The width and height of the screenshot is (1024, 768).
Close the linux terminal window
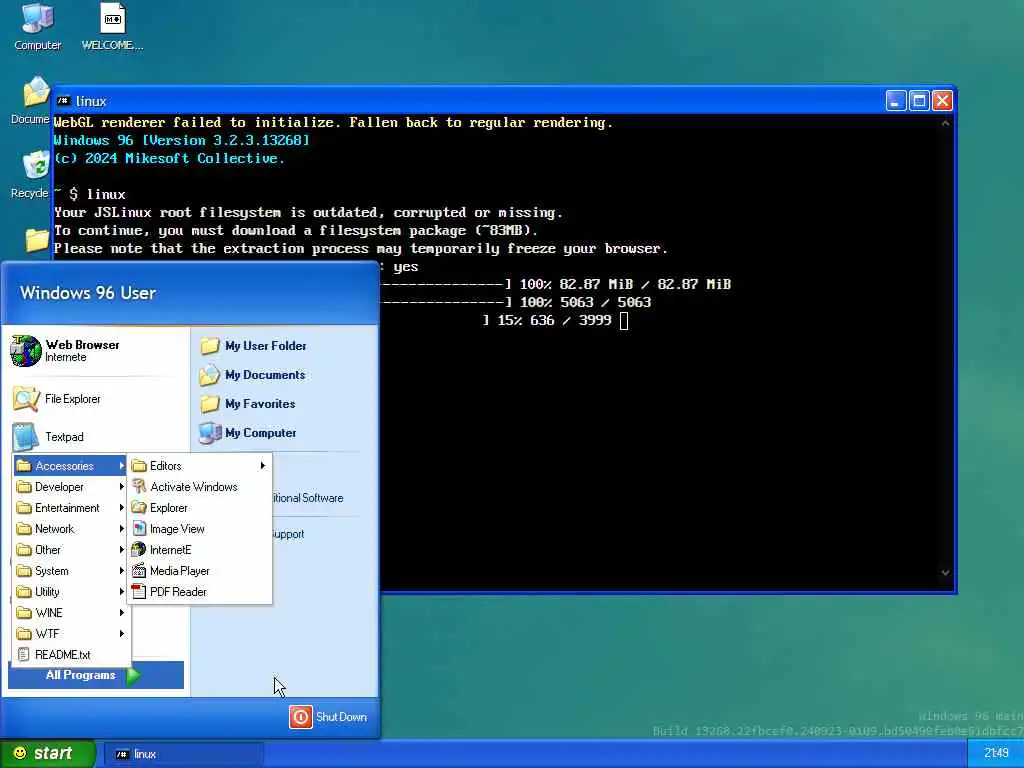[942, 101]
